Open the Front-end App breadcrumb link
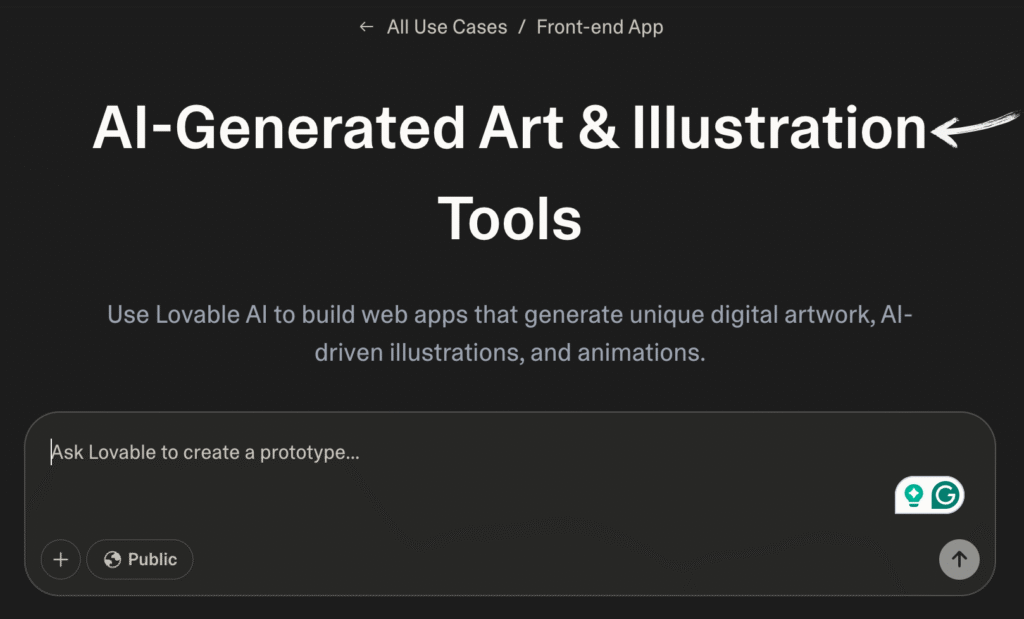 [x=600, y=27]
